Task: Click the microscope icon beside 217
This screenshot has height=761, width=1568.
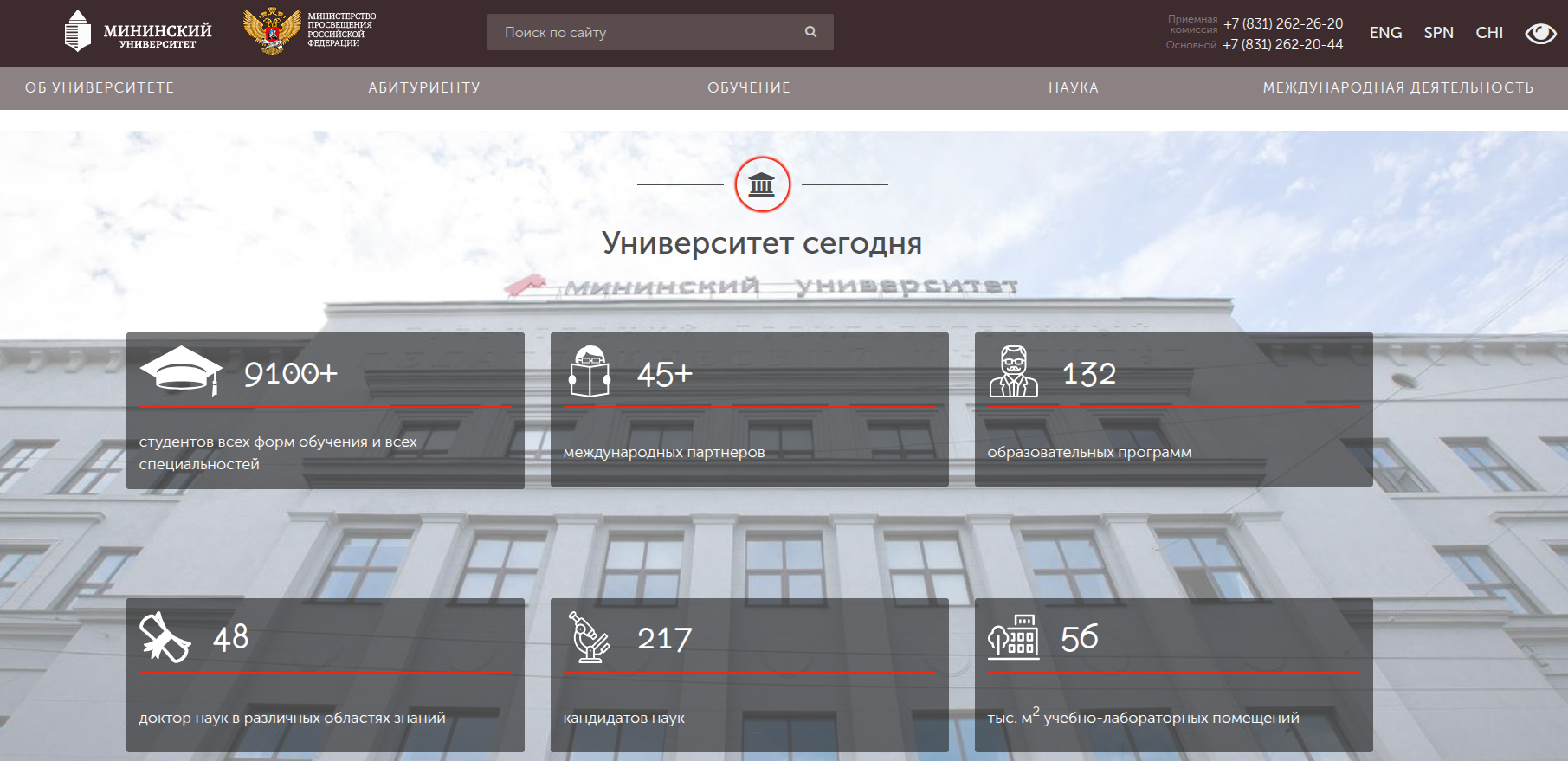Action: (590, 638)
